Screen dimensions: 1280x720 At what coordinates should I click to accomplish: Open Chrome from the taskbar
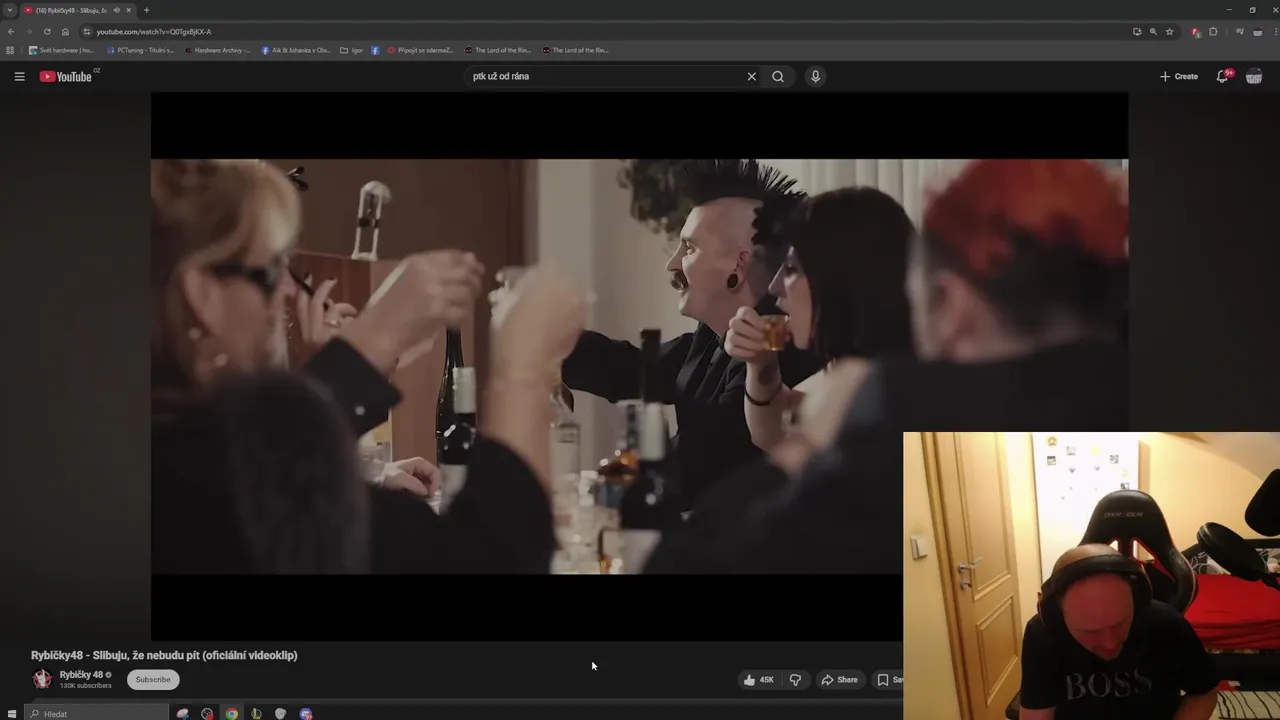232,713
